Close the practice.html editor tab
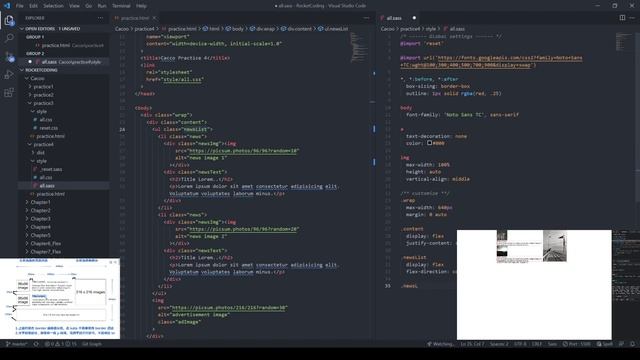The width and height of the screenshot is (640, 360). (154, 18)
